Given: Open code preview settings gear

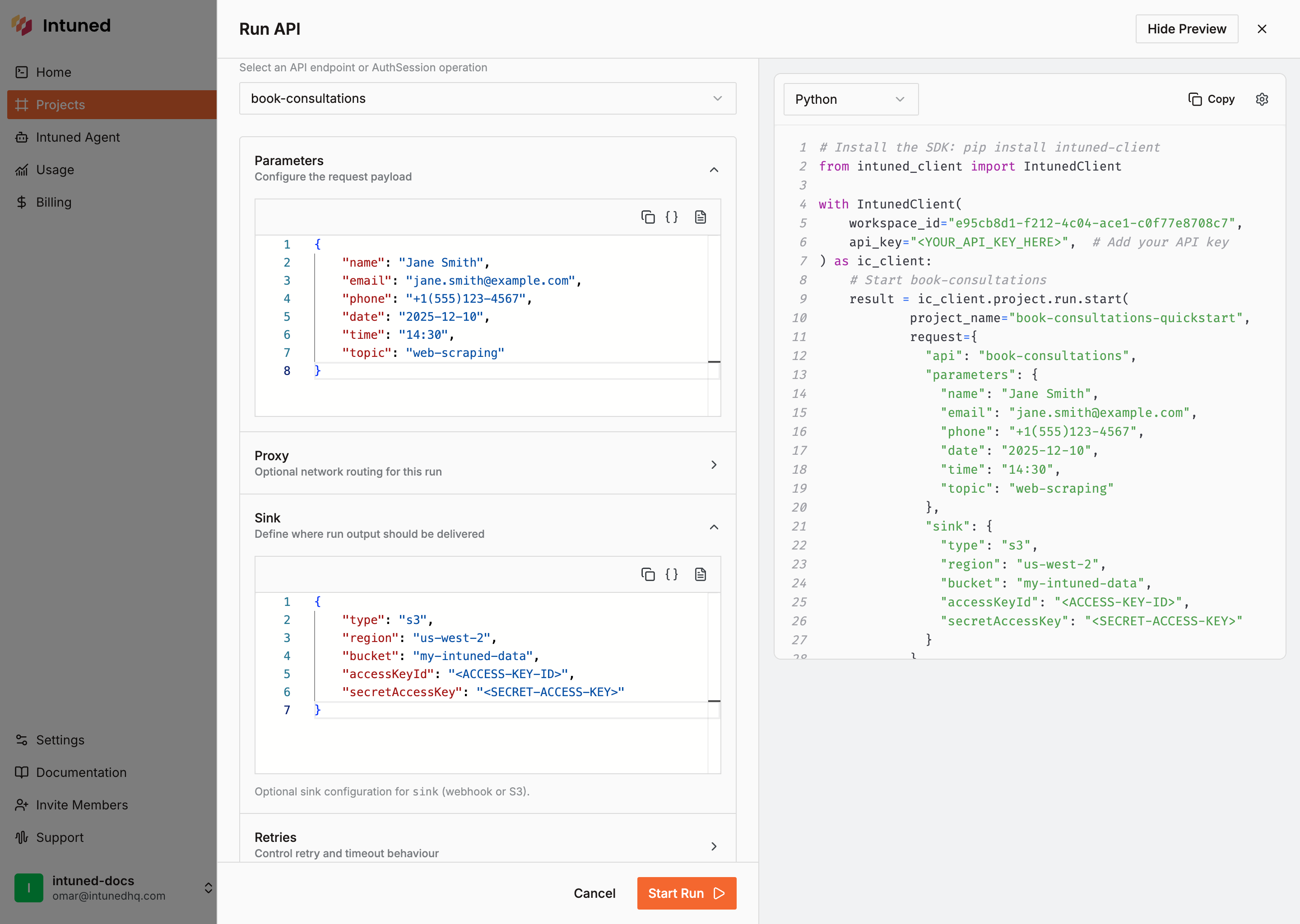Looking at the screenshot, I should pyautogui.click(x=1261, y=99).
